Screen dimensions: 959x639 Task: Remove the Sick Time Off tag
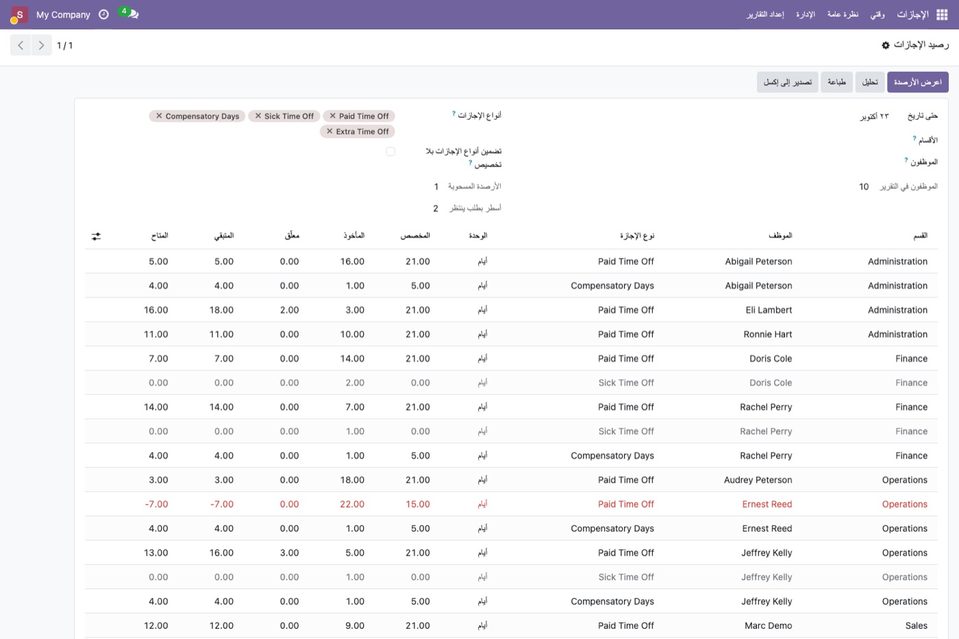tap(258, 116)
